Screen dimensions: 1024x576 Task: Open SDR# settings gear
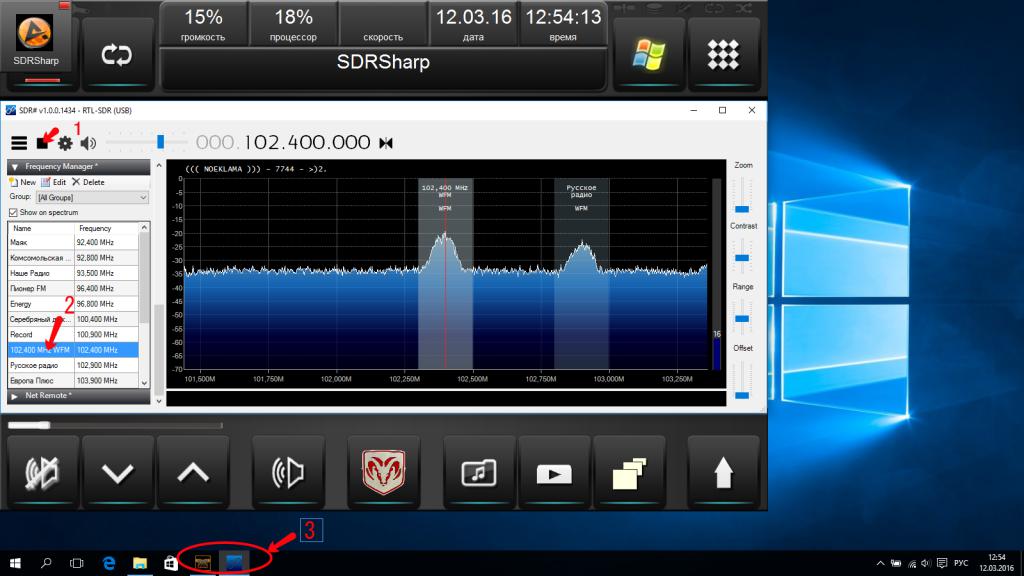[x=66, y=143]
